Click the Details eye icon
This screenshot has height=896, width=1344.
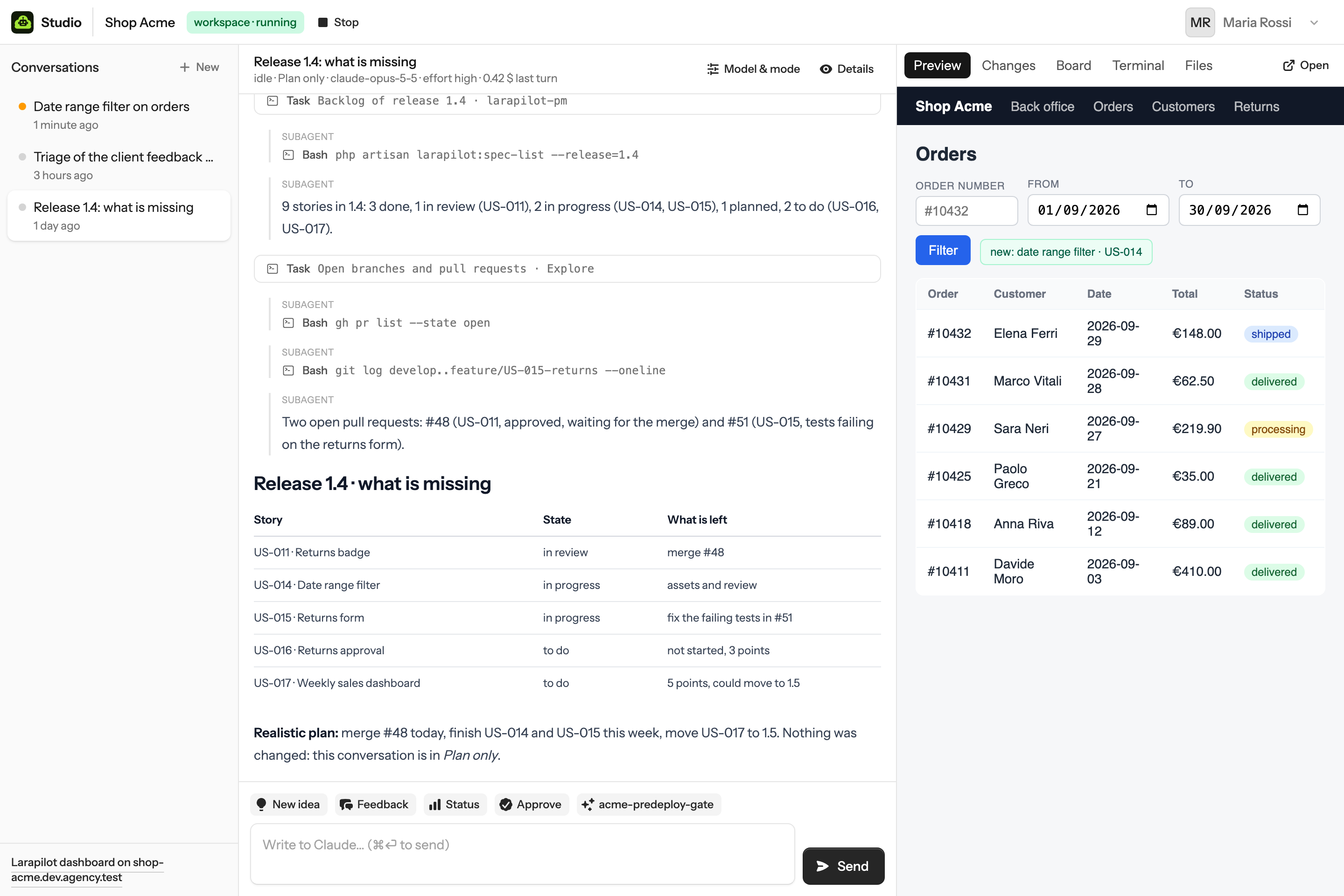tap(825, 69)
